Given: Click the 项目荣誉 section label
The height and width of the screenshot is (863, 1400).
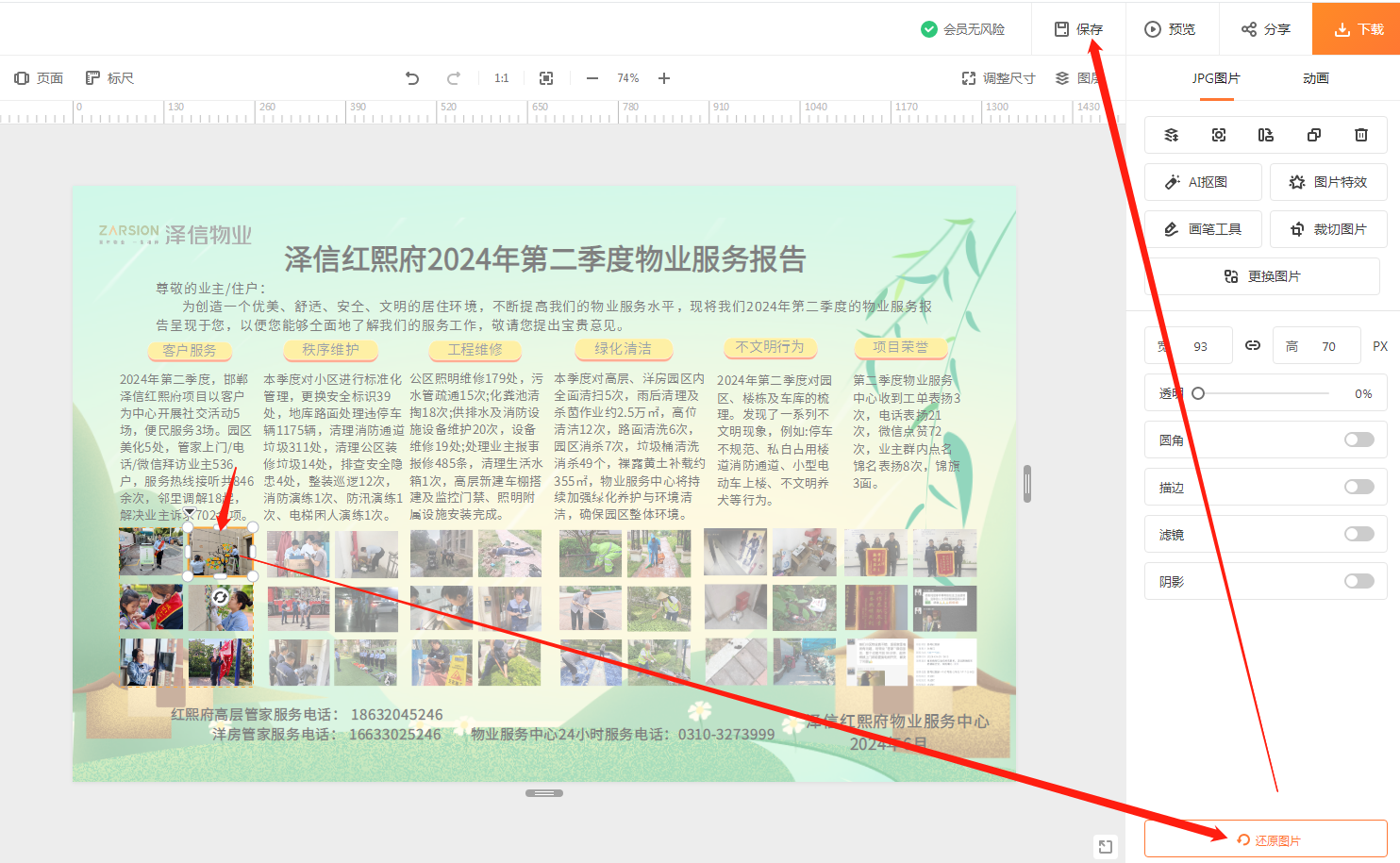Looking at the screenshot, I should coord(900,347).
